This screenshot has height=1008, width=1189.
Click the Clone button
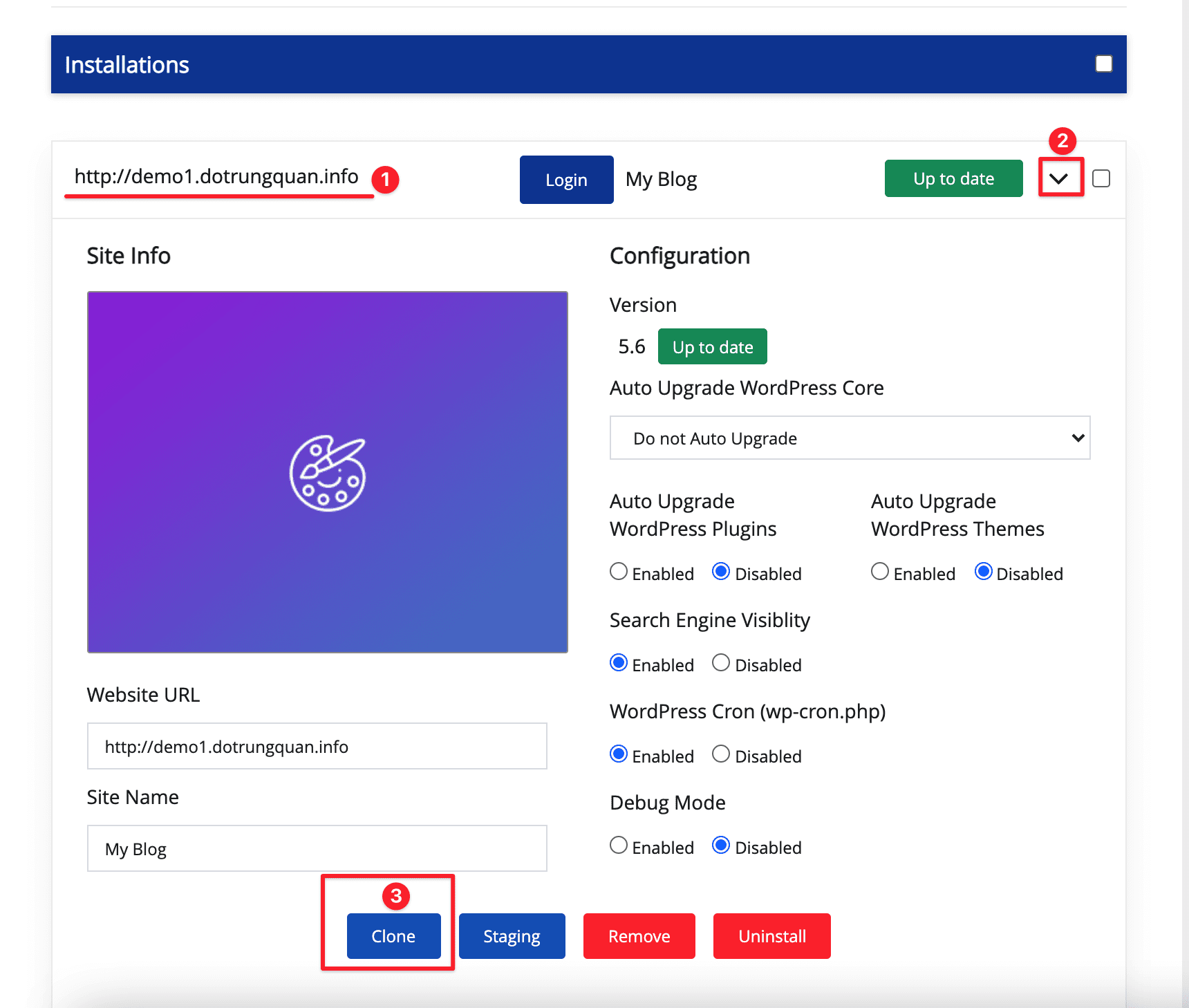[x=393, y=936]
